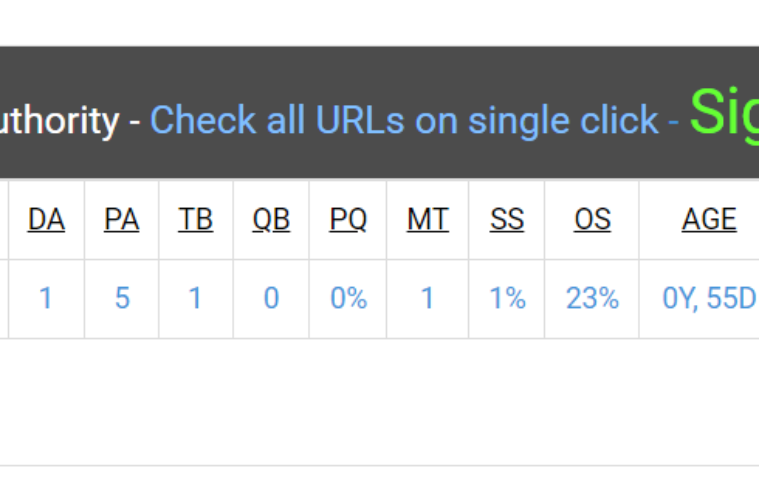Image resolution: width=759 pixels, height=485 pixels.
Task: Open the PQ value 0% link
Action: pos(349,298)
